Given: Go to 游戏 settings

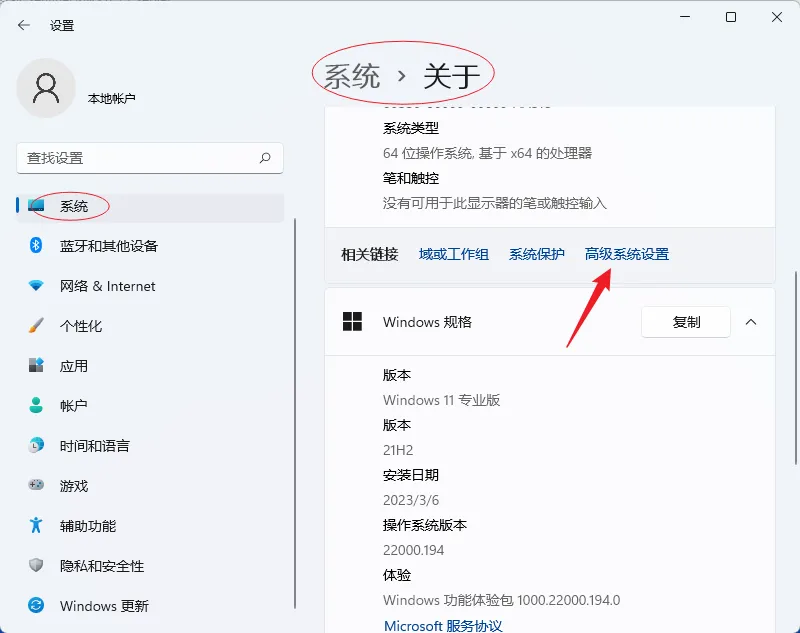Looking at the screenshot, I should coord(150,486).
